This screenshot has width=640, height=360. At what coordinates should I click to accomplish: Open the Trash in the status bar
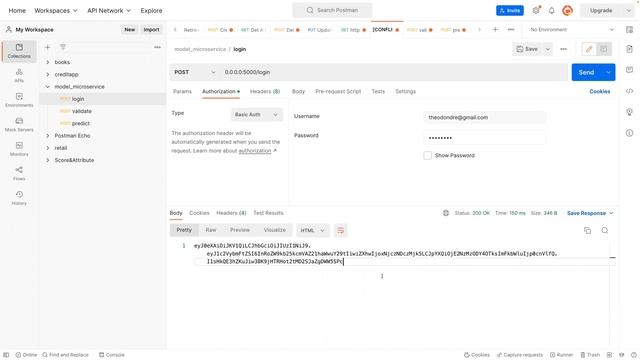(590, 355)
